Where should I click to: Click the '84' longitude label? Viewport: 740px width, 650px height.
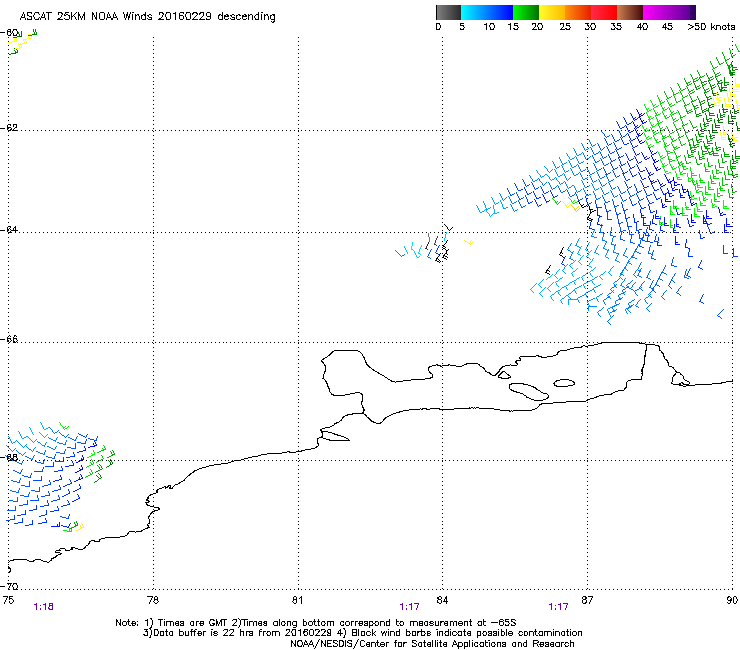(442, 600)
